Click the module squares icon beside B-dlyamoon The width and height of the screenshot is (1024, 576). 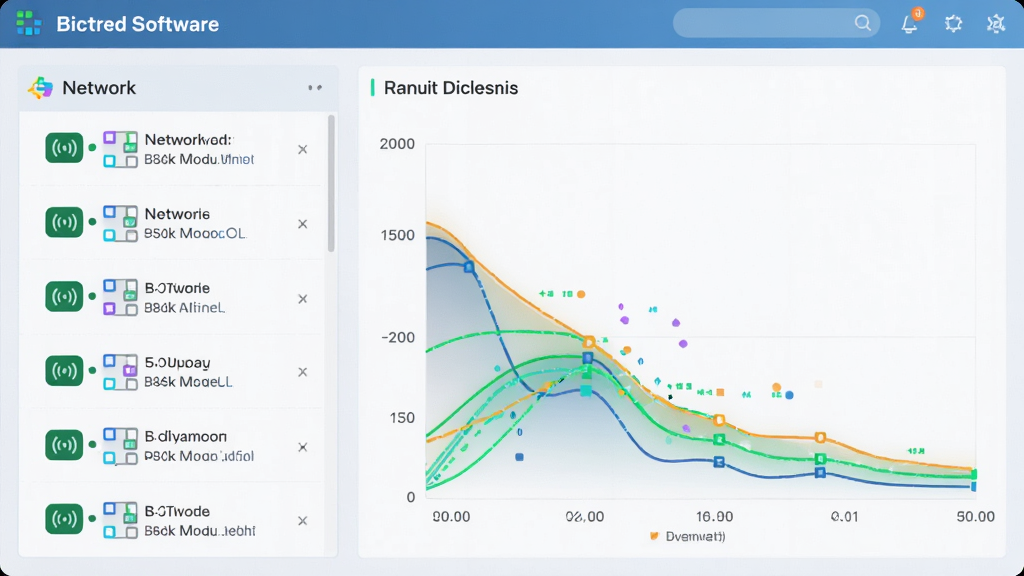tap(120, 446)
